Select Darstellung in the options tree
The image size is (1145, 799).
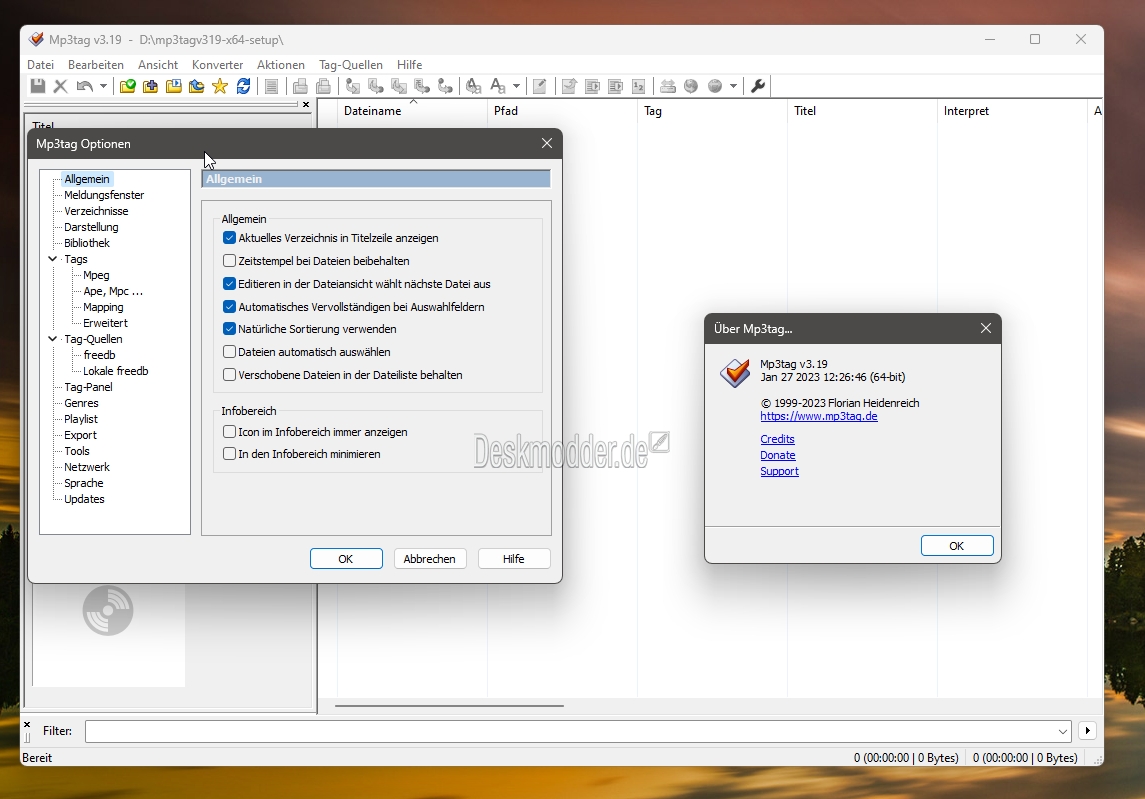pos(91,227)
